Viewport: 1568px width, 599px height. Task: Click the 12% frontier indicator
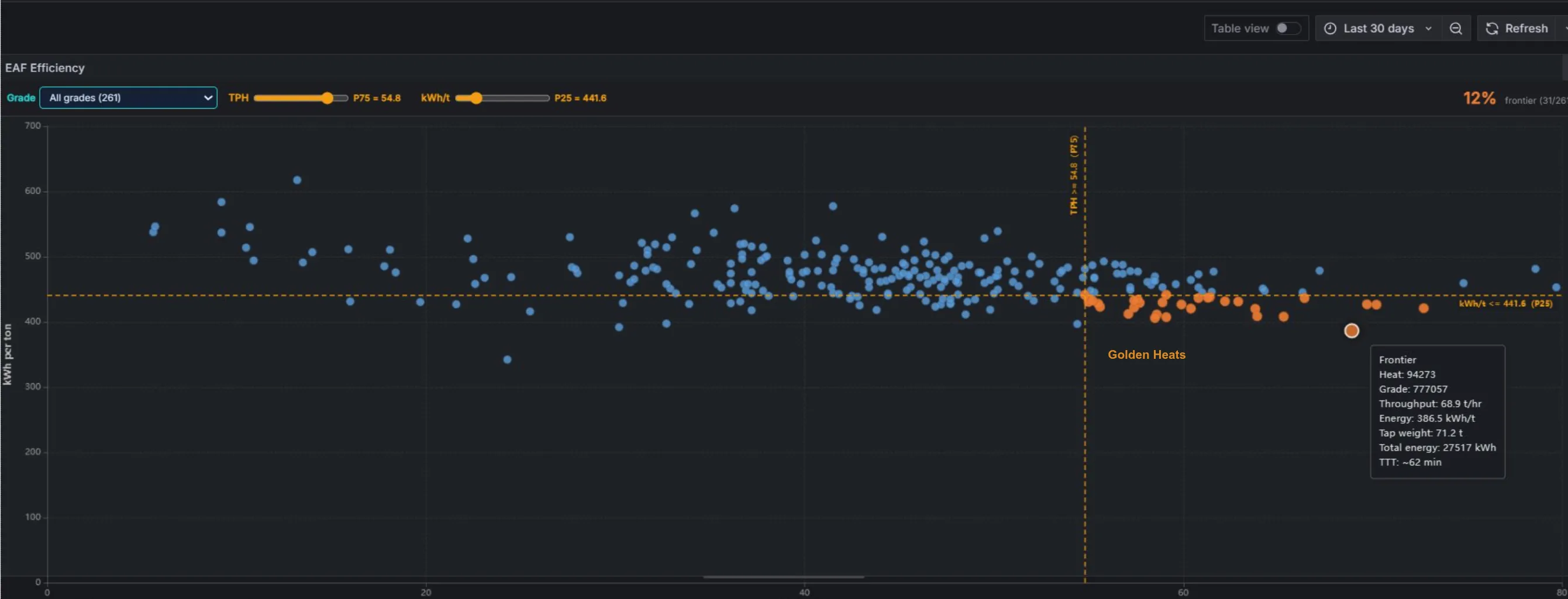pos(1479,98)
